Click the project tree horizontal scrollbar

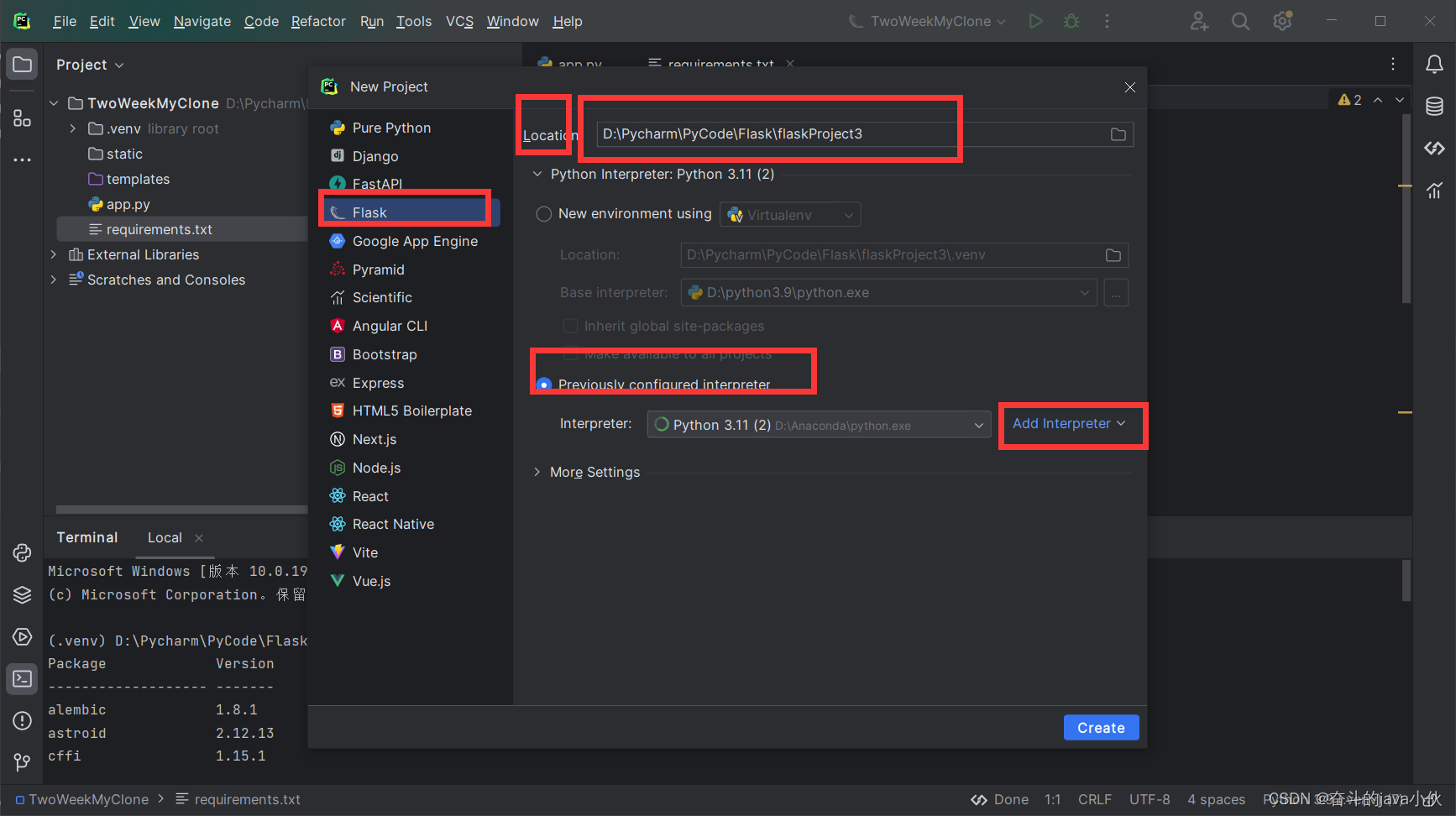[181, 510]
